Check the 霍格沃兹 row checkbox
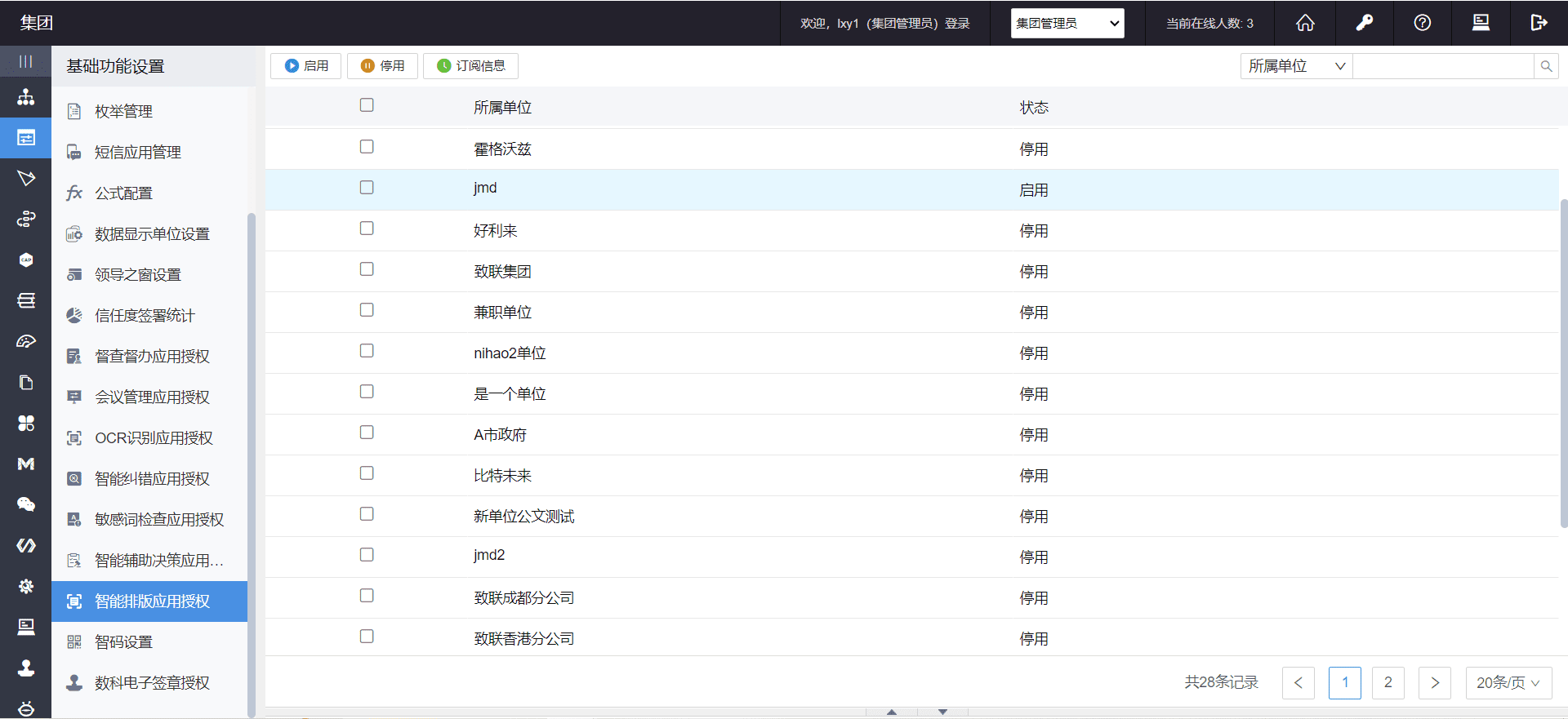Image resolution: width=1568 pixels, height=719 pixels. pyautogui.click(x=367, y=147)
